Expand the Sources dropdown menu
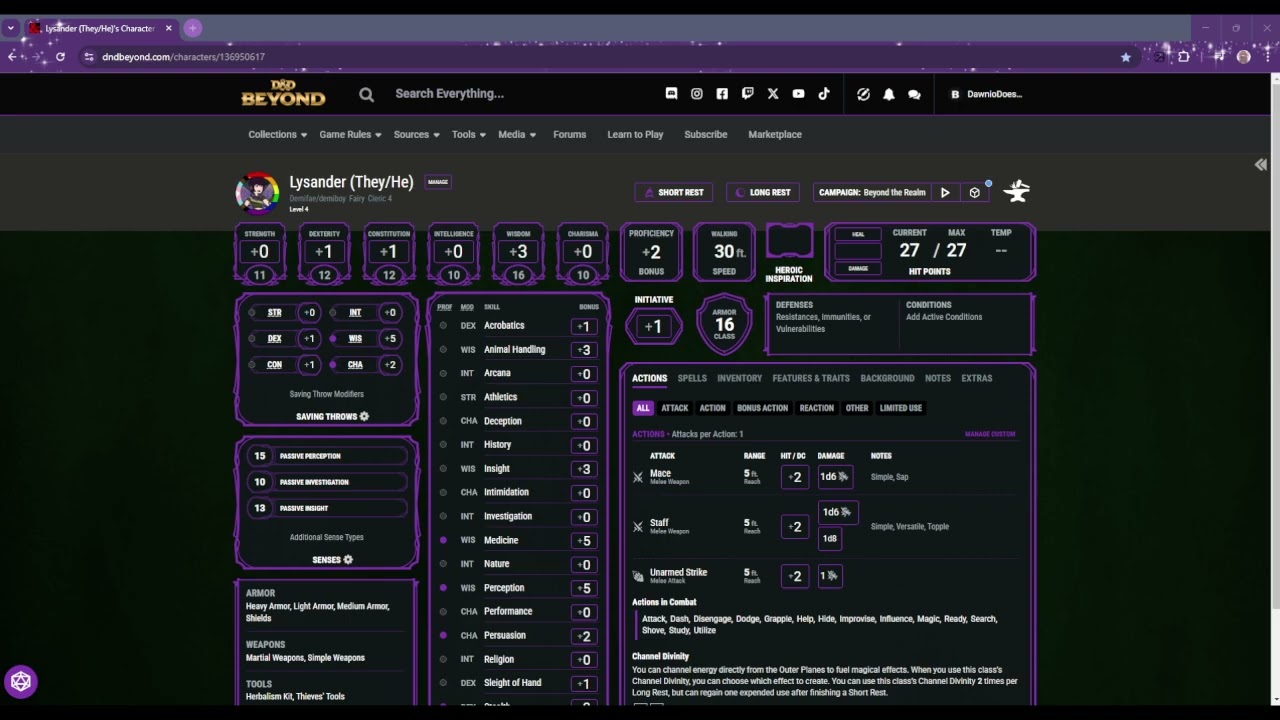 [x=417, y=134]
